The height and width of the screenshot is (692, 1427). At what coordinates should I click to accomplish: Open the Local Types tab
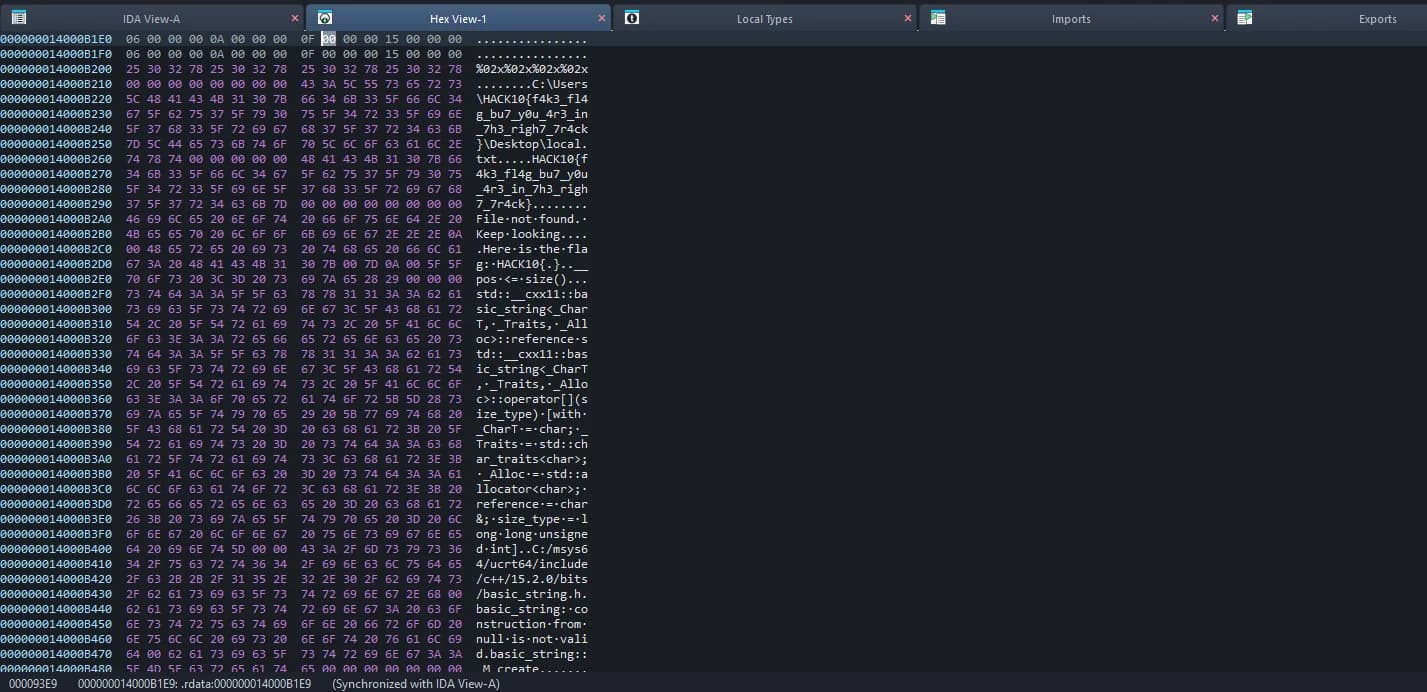(764, 19)
